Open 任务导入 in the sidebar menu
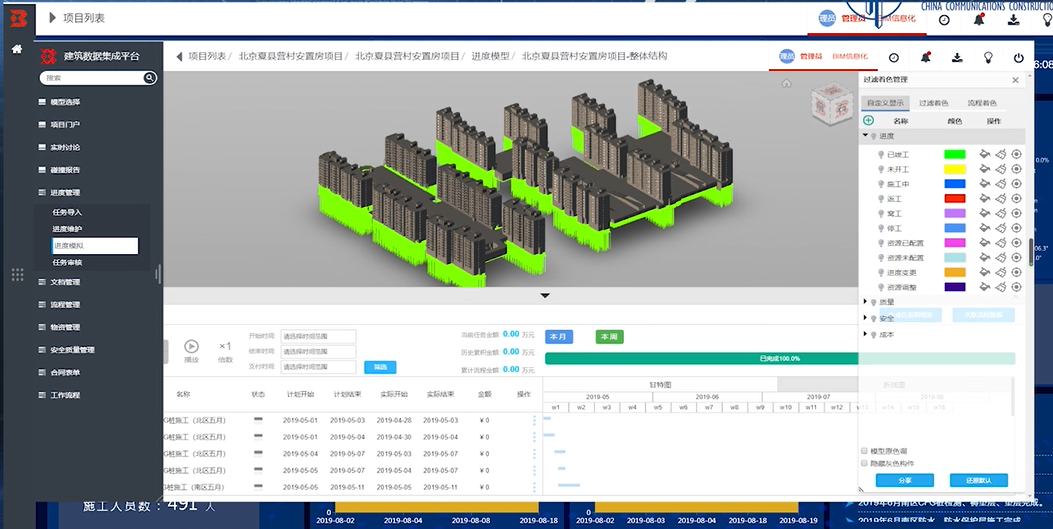1053x529 pixels. [67, 212]
